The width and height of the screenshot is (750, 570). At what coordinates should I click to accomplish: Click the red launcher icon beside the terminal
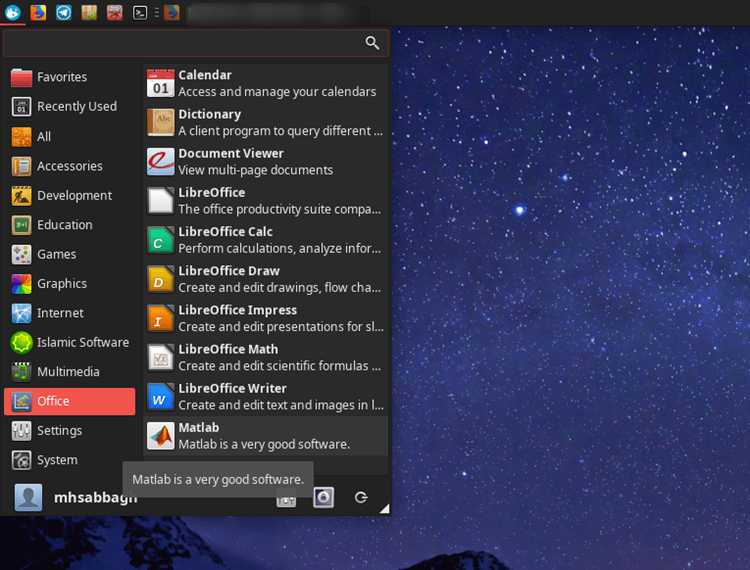click(115, 12)
